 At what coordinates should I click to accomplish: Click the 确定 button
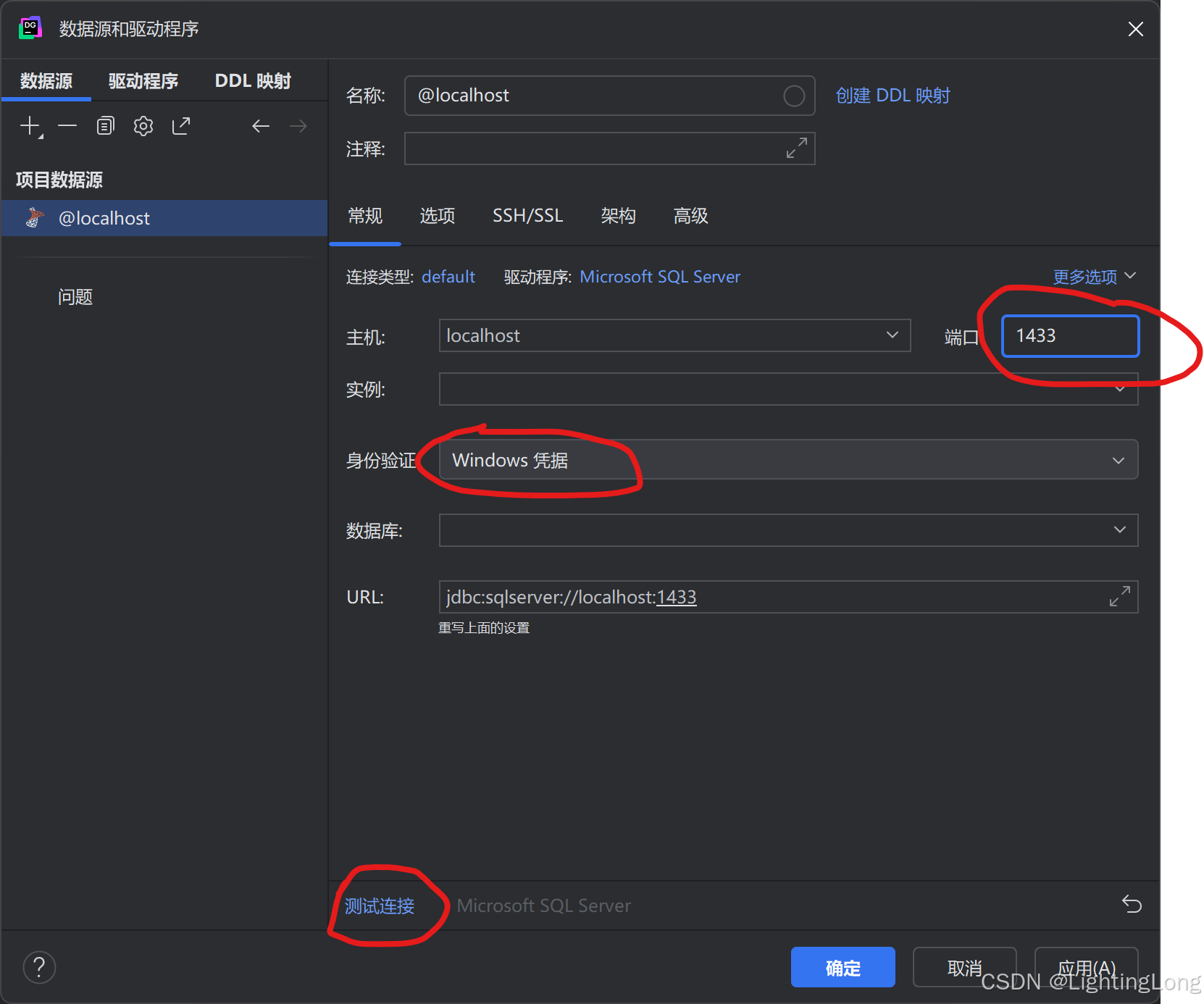[843, 967]
